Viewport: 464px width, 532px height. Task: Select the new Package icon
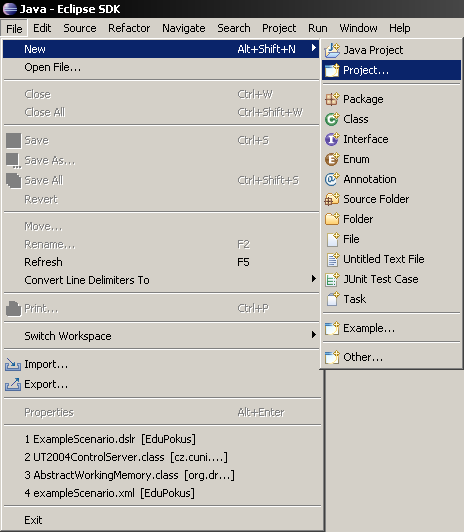tap(332, 99)
